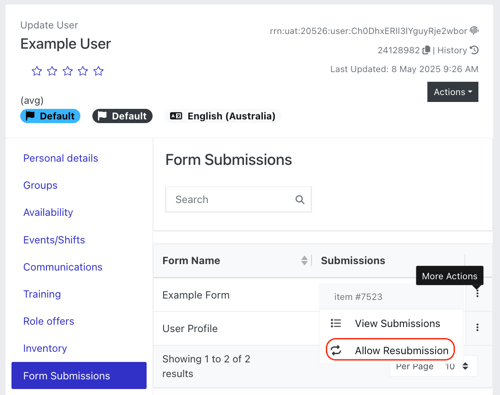The width and height of the screenshot is (500, 395).
Task: Open History with the clock icon
Action: coord(474,50)
